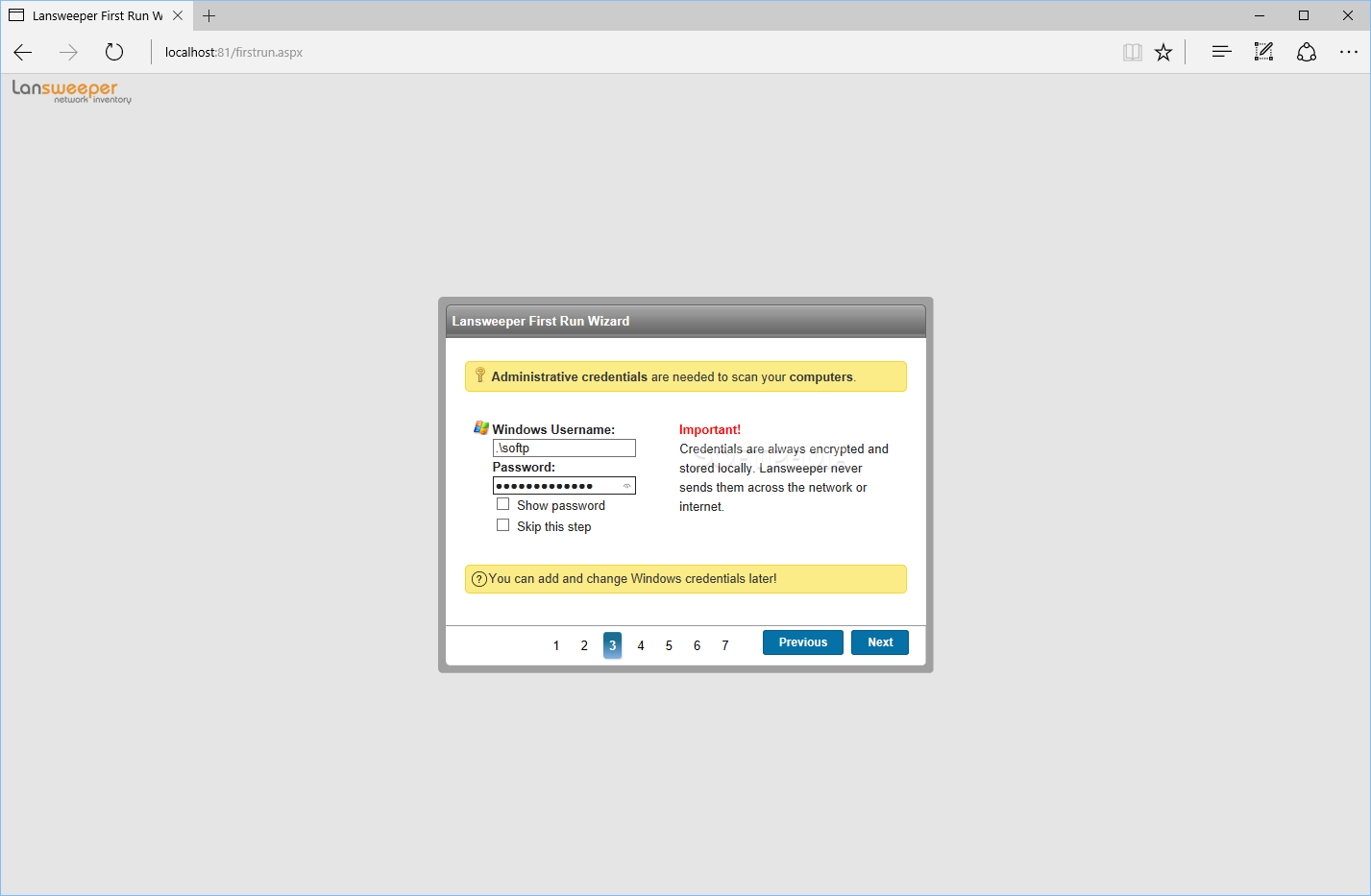Screen dimensions: 1371x896
Task: Open the Hub panel
Action: coord(1221,53)
